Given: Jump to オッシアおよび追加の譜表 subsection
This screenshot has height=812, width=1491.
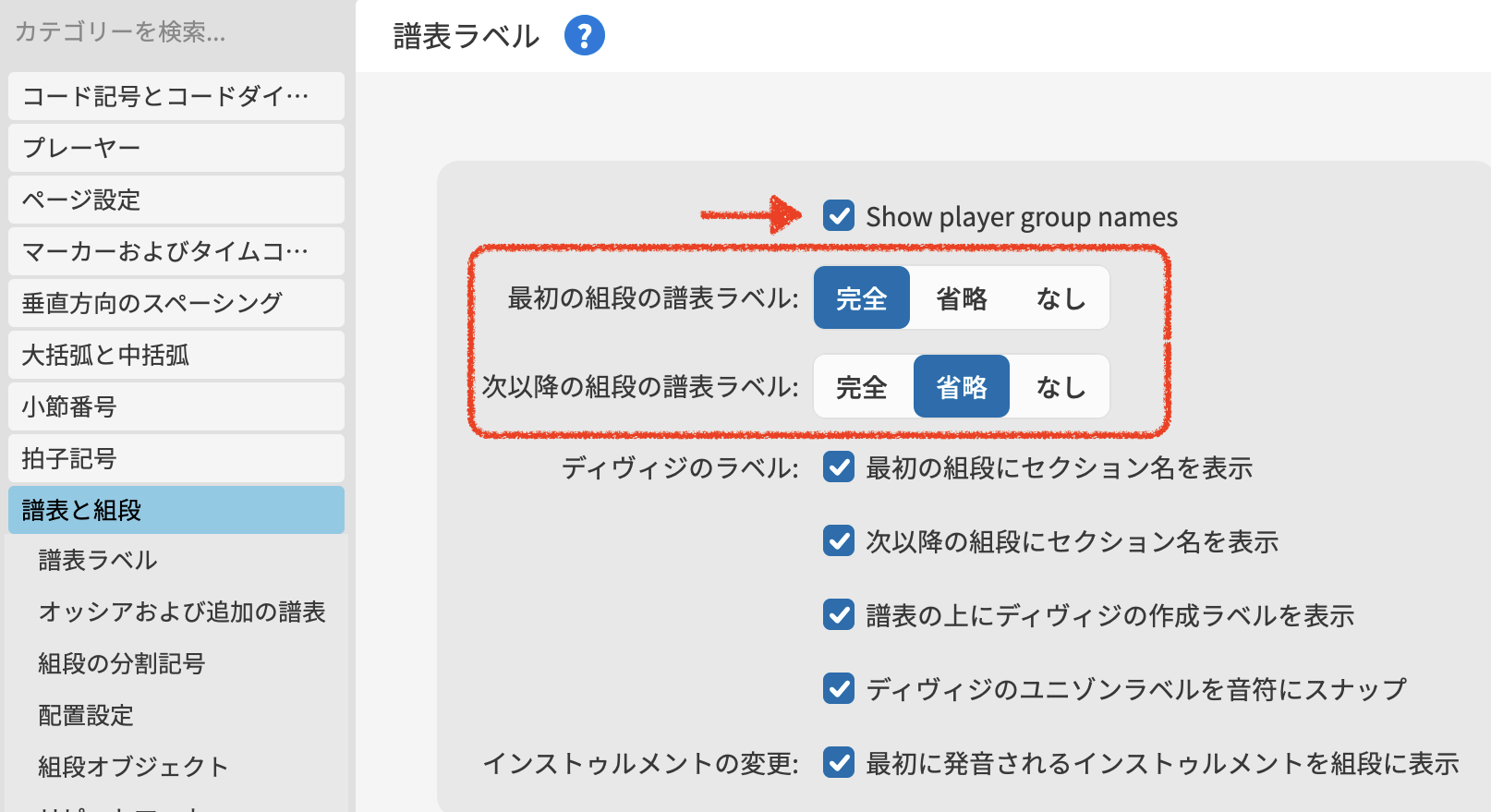Looking at the screenshot, I should (x=182, y=612).
